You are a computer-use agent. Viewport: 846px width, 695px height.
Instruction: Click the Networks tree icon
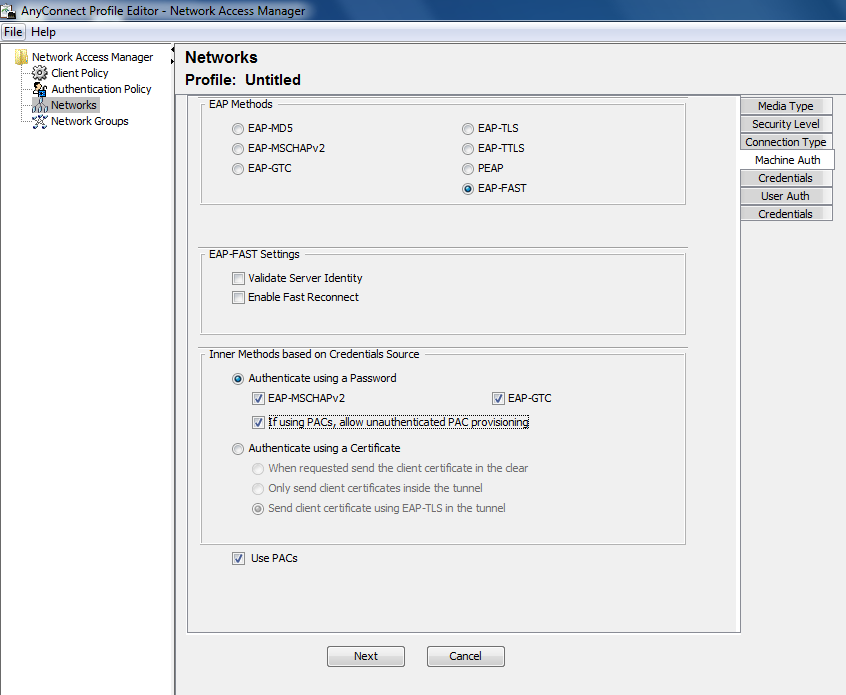[x=39, y=105]
